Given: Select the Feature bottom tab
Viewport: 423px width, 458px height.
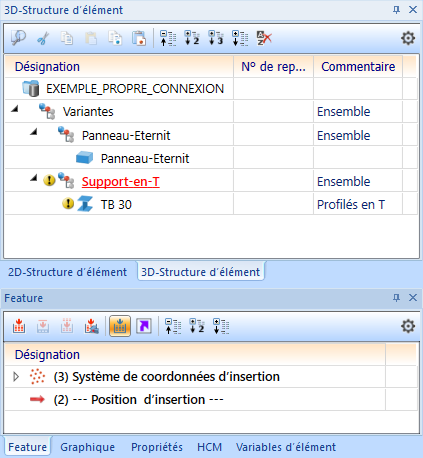Looking at the screenshot, I should pos(27,447).
